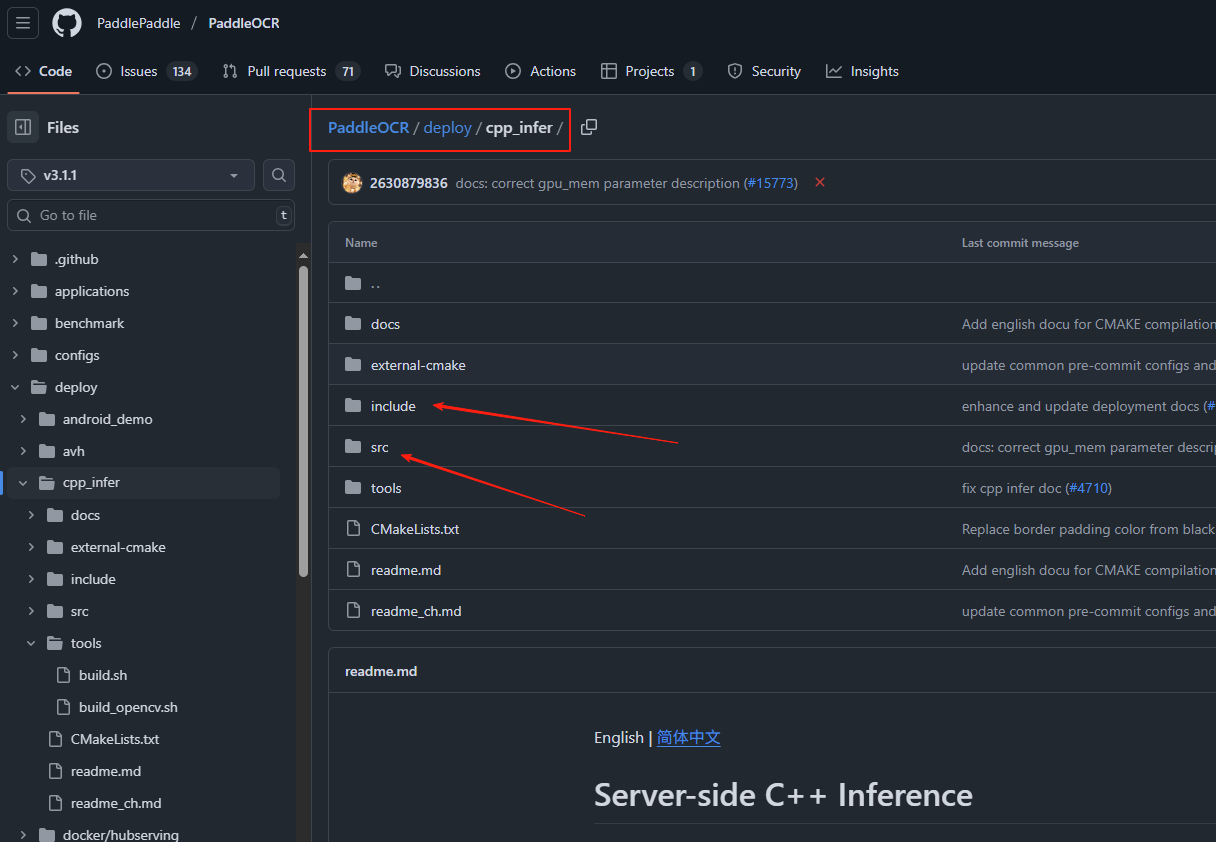This screenshot has height=842, width=1216.
Task: Open readme.md in the file list
Action: [406, 570]
